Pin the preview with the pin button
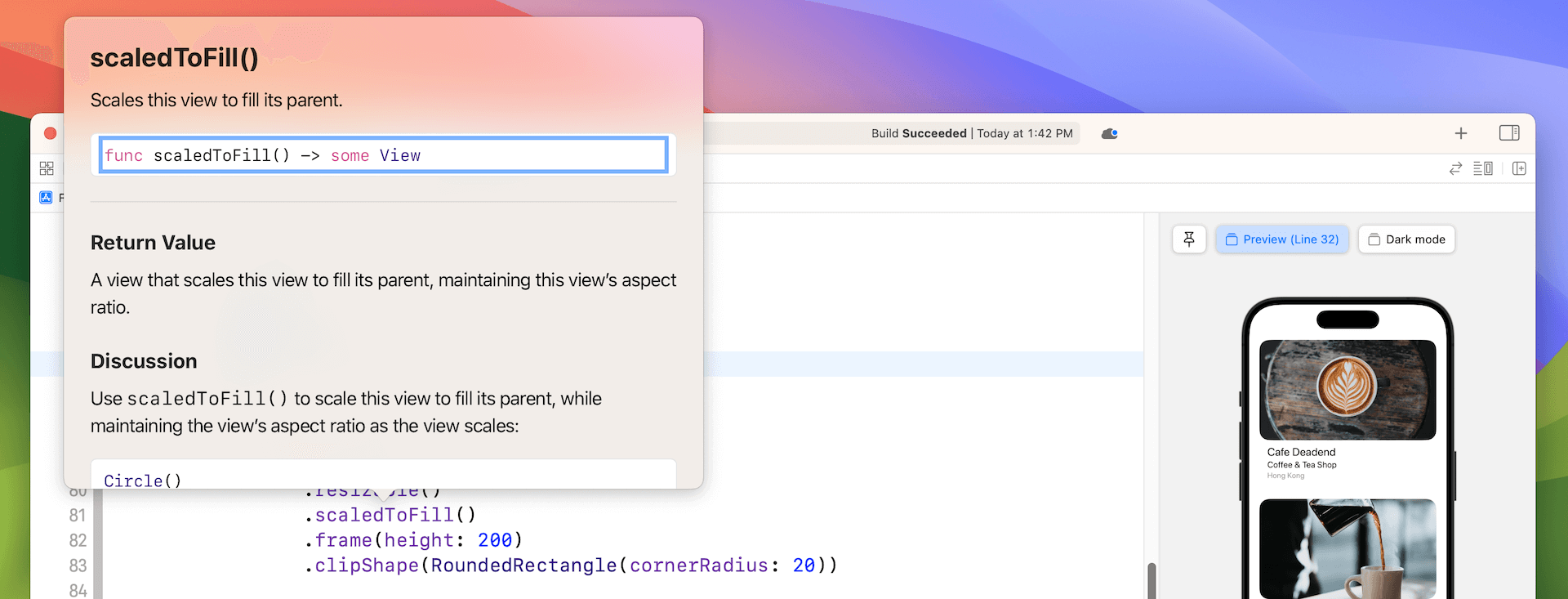This screenshot has width=1568, height=599. [x=1189, y=239]
